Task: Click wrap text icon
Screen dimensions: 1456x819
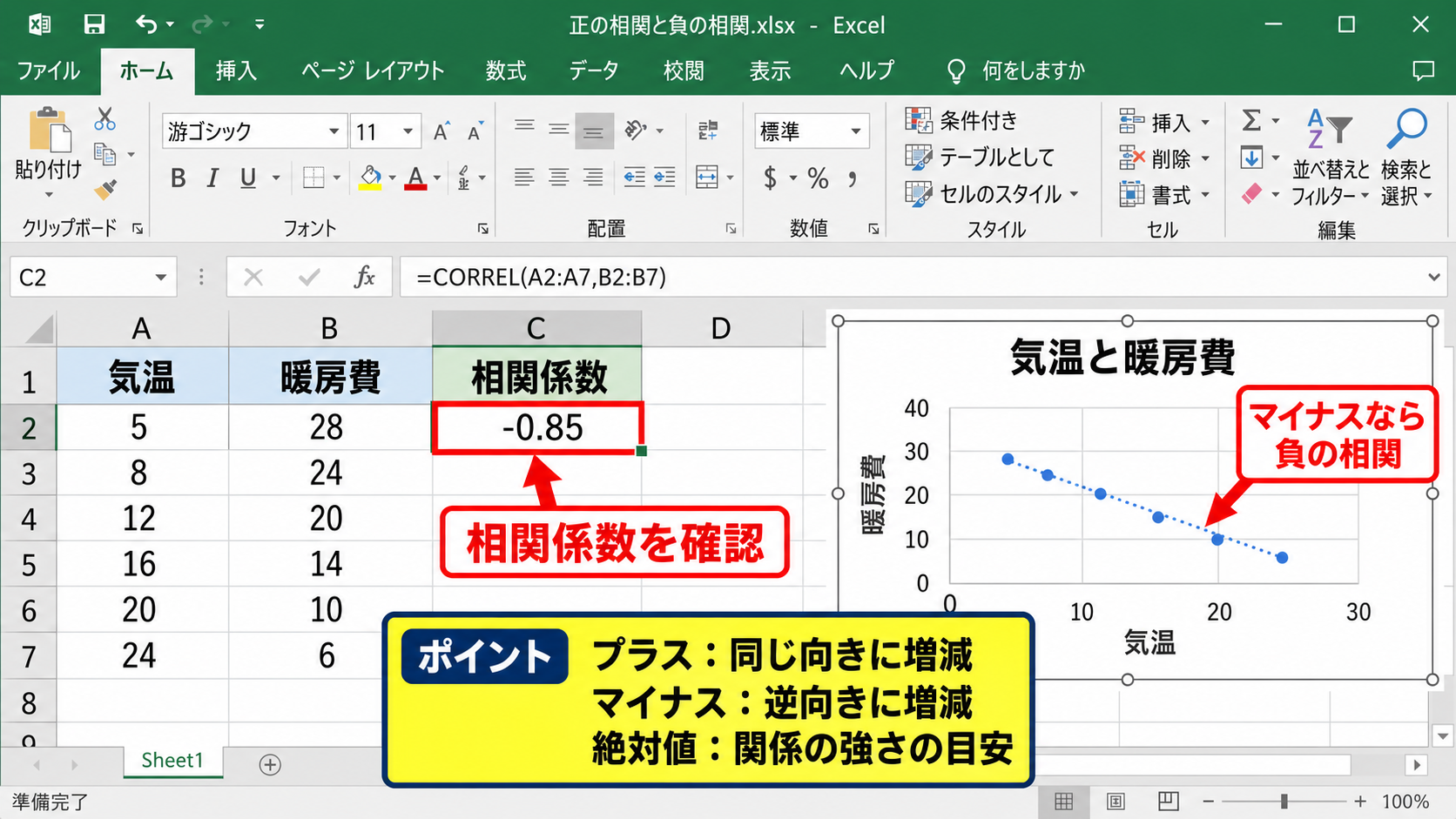Action: pyautogui.click(x=707, y=131)
